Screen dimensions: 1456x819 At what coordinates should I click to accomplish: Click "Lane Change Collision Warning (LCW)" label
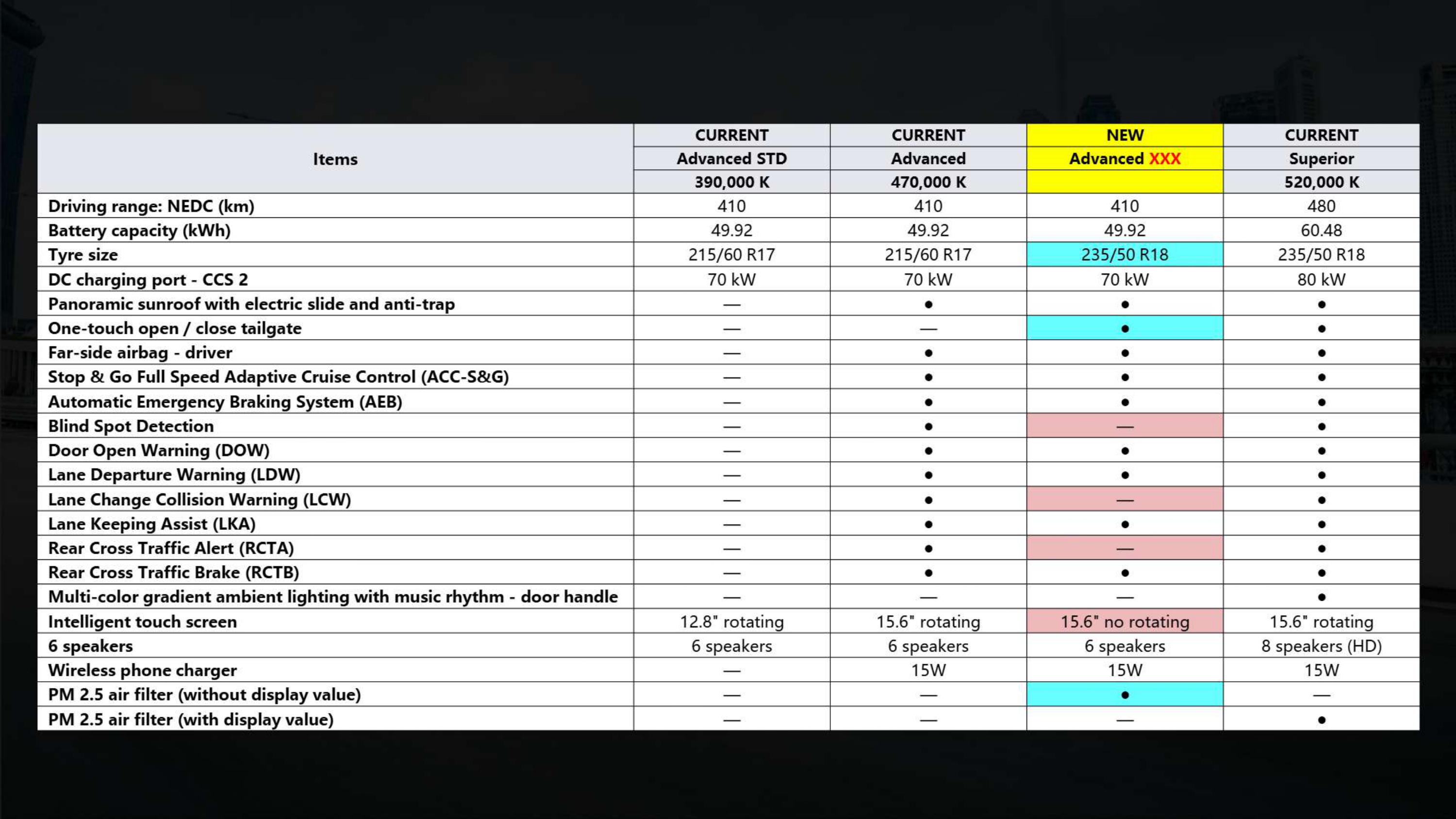pos(199,500)
